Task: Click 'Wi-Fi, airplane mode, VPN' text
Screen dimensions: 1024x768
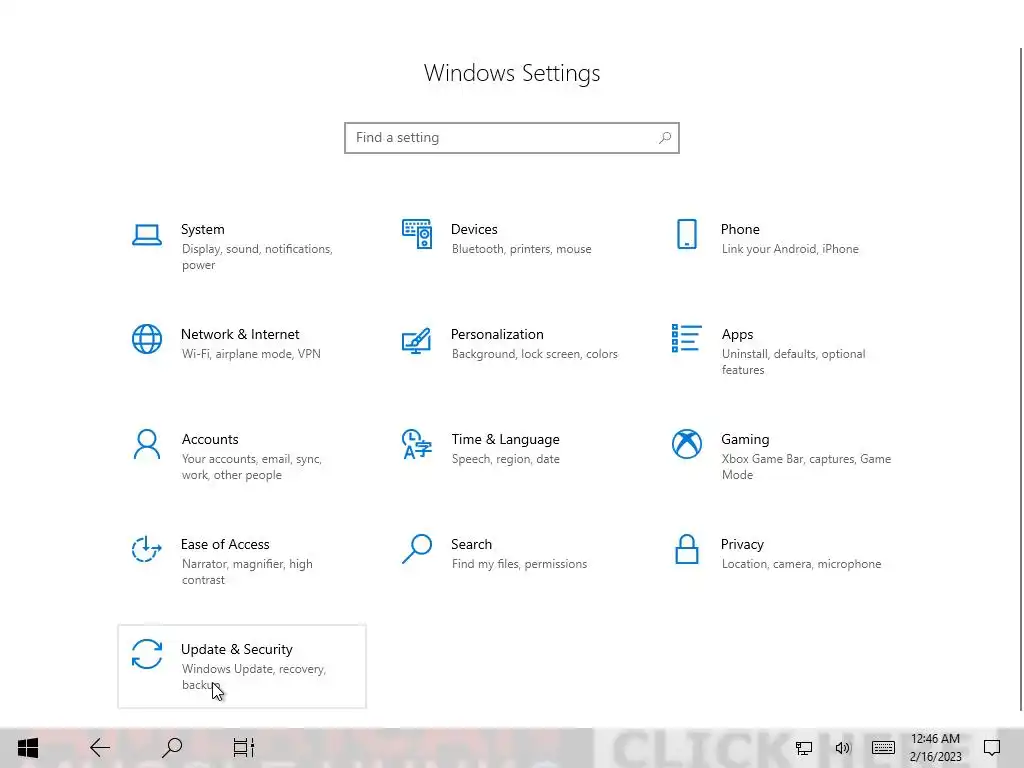Action: coord(251,354)
